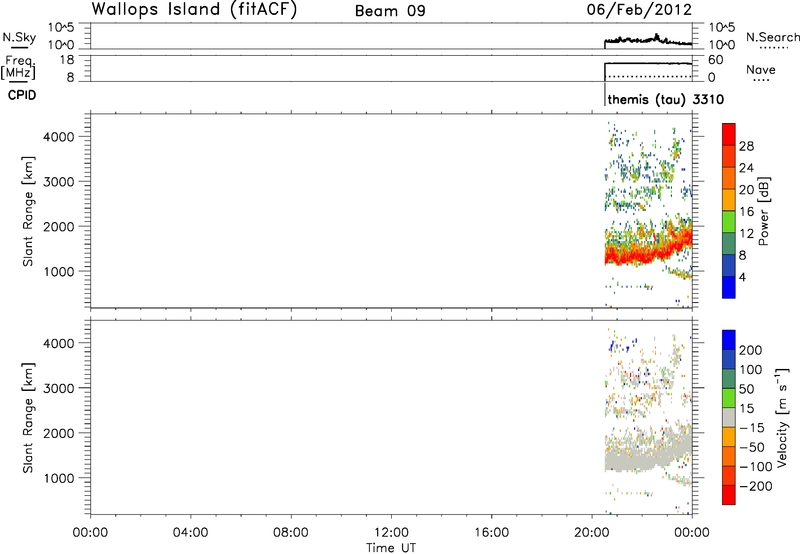The height and width of the screenshot is (554, 800).
Task: Click the red top of the power colorbar
Action: pyautogui.click(x=729, y=134)
